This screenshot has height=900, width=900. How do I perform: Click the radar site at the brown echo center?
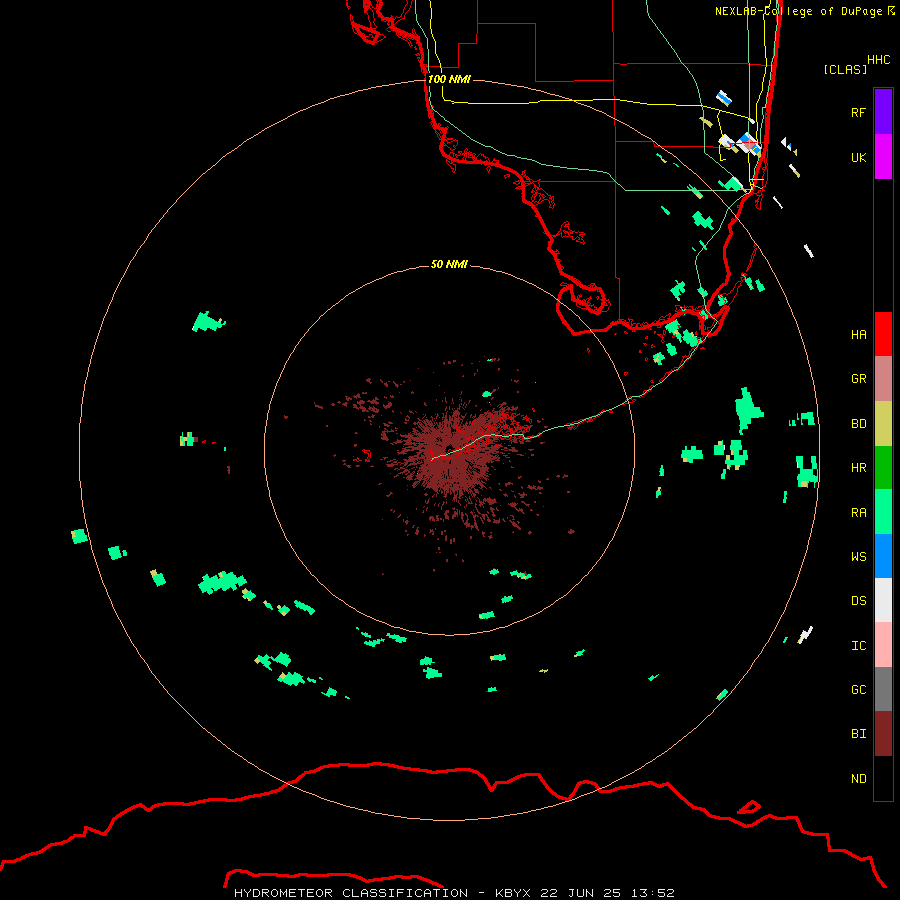(x=449, y=449)
